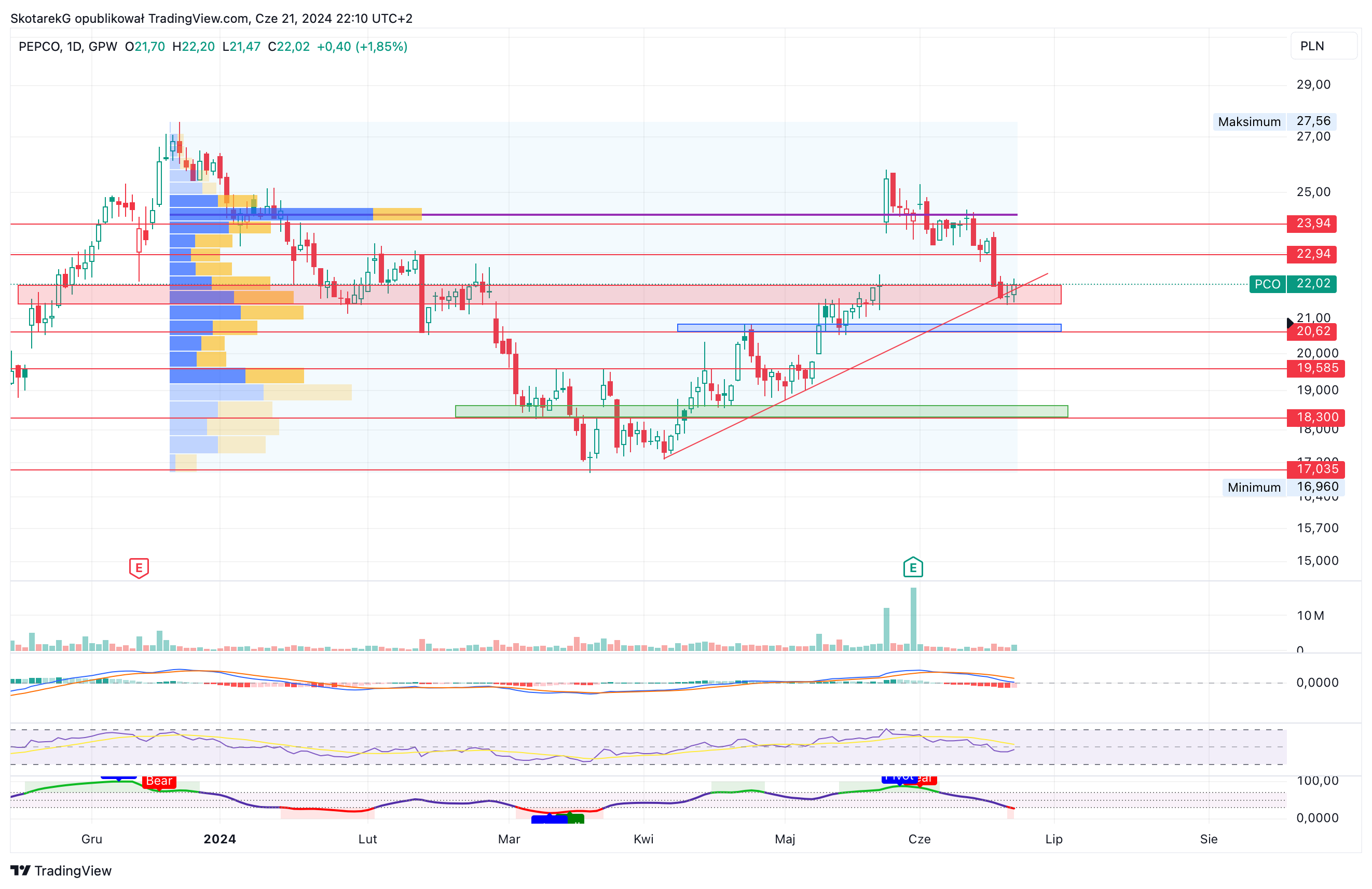Select the 20,62 price level label
This screenshot has height=889, width=1372.
pos(1311,331)
